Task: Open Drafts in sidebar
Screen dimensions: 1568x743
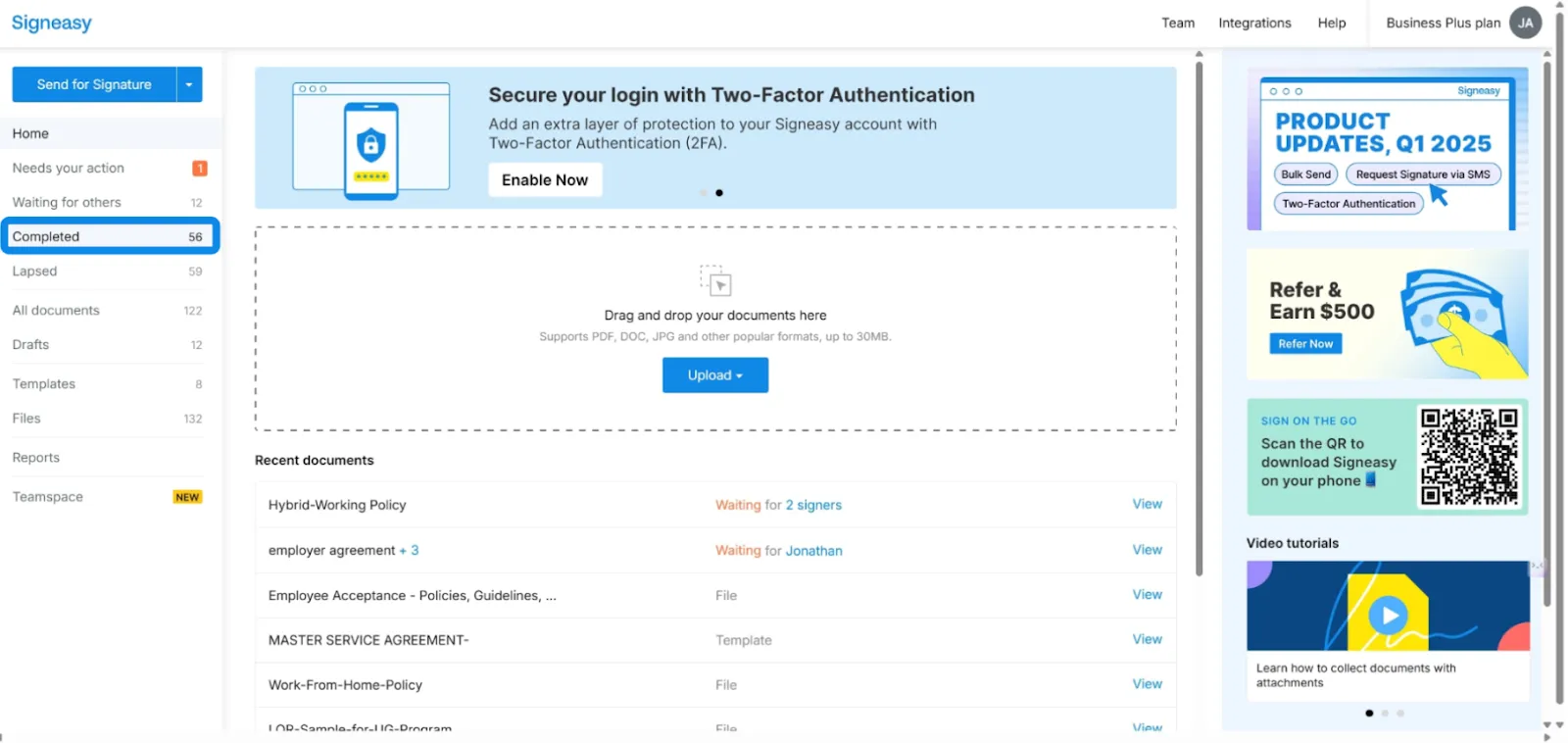Action: (x=108, y=345)
